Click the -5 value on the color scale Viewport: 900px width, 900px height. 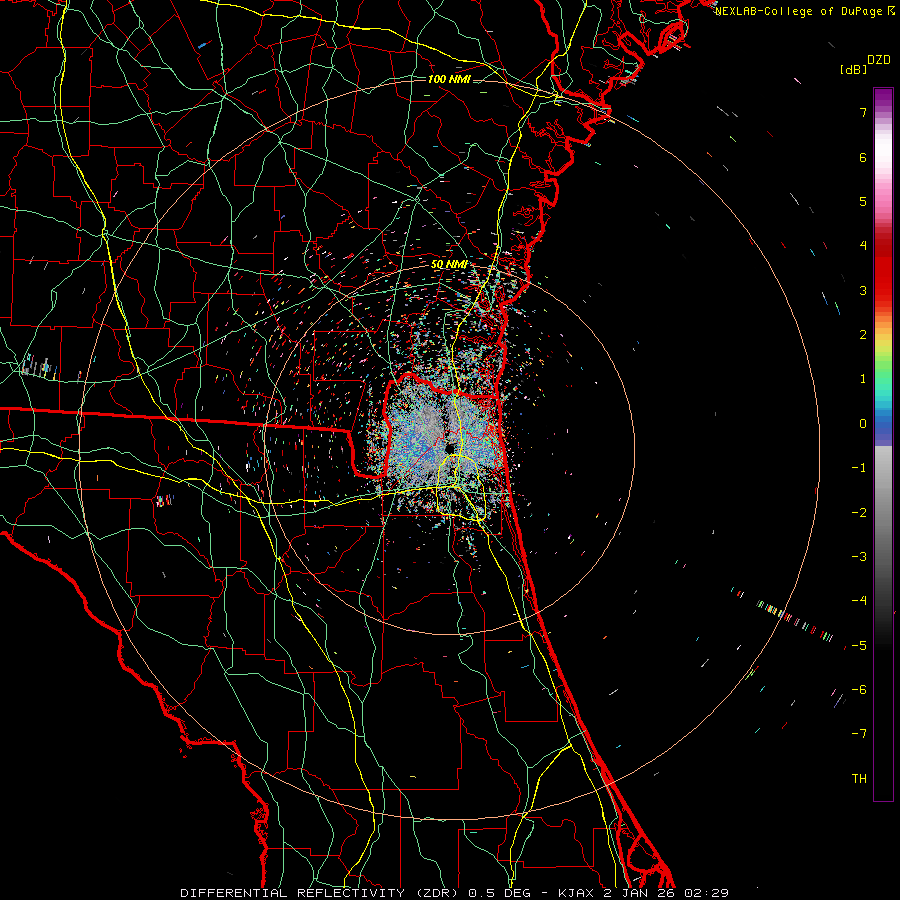859,646
